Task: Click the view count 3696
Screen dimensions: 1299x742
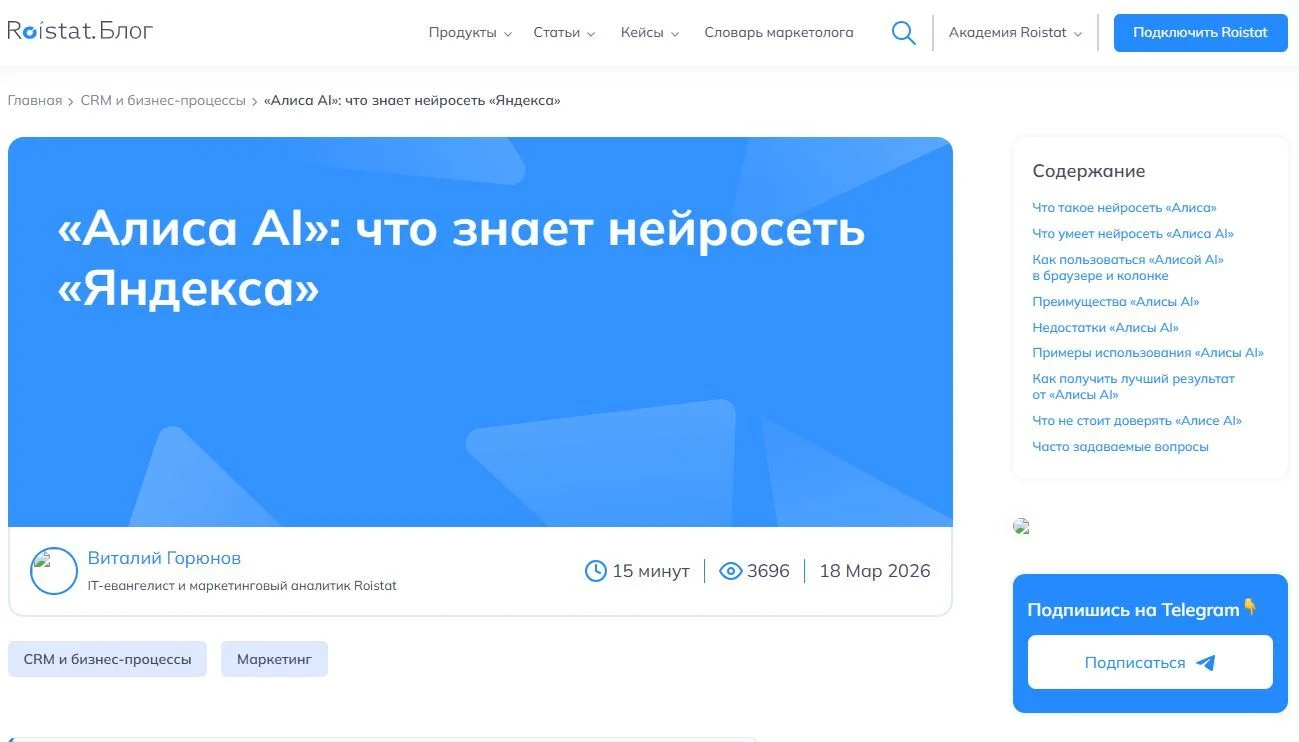Action: (768, 571)
